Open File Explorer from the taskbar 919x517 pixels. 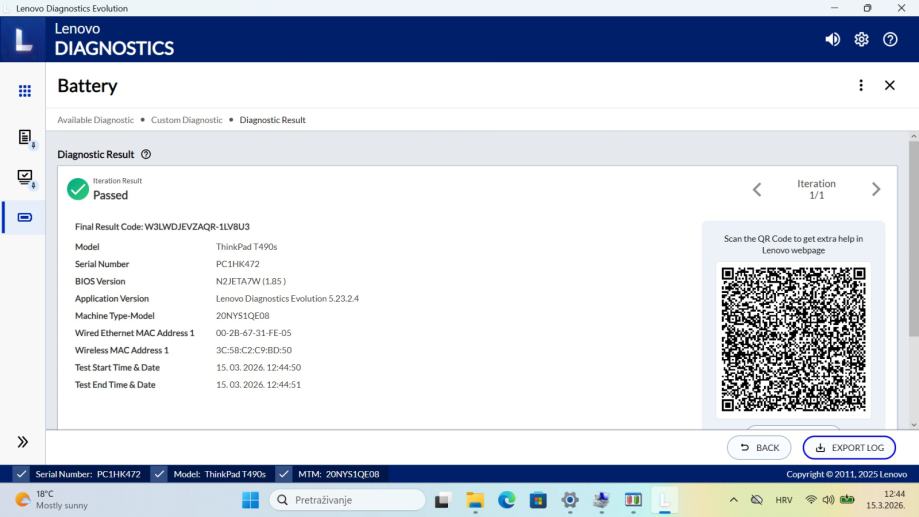475,500
